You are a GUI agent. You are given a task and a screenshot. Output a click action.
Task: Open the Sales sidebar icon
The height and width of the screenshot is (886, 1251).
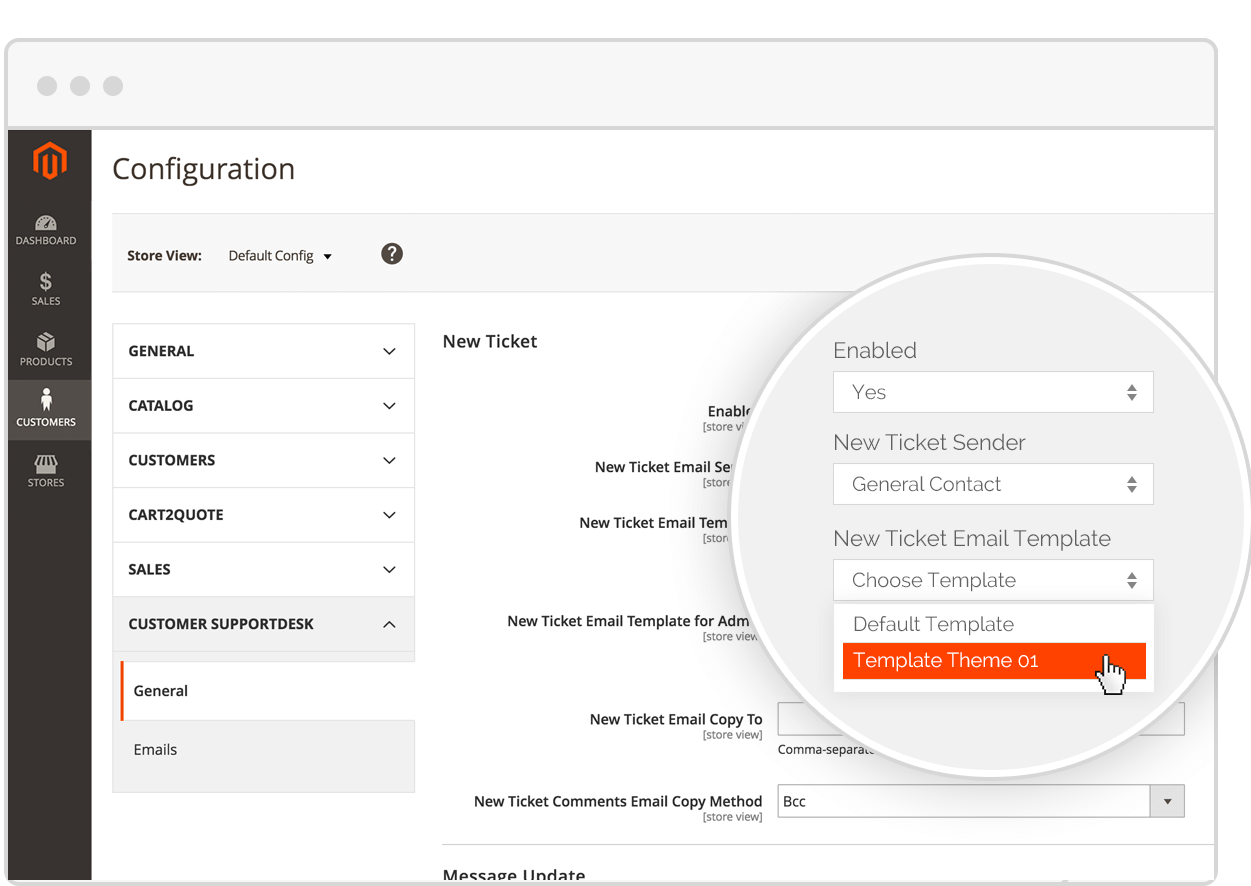(x=46, y=289)
